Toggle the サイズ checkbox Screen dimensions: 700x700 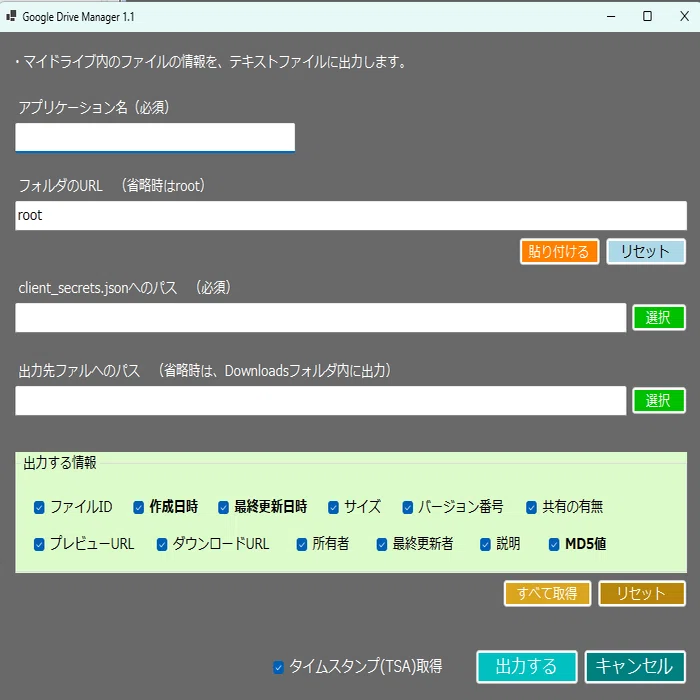point(333,507)
